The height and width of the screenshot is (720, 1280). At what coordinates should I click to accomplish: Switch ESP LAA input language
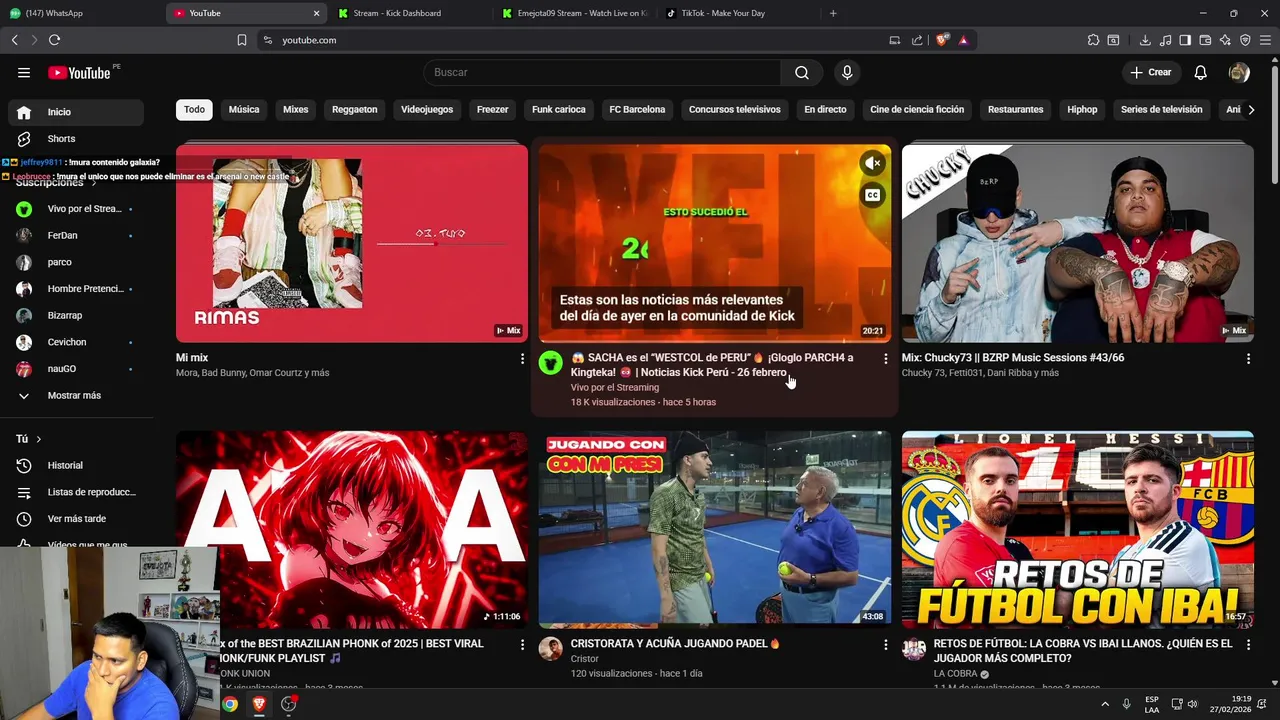point(1152,704)
